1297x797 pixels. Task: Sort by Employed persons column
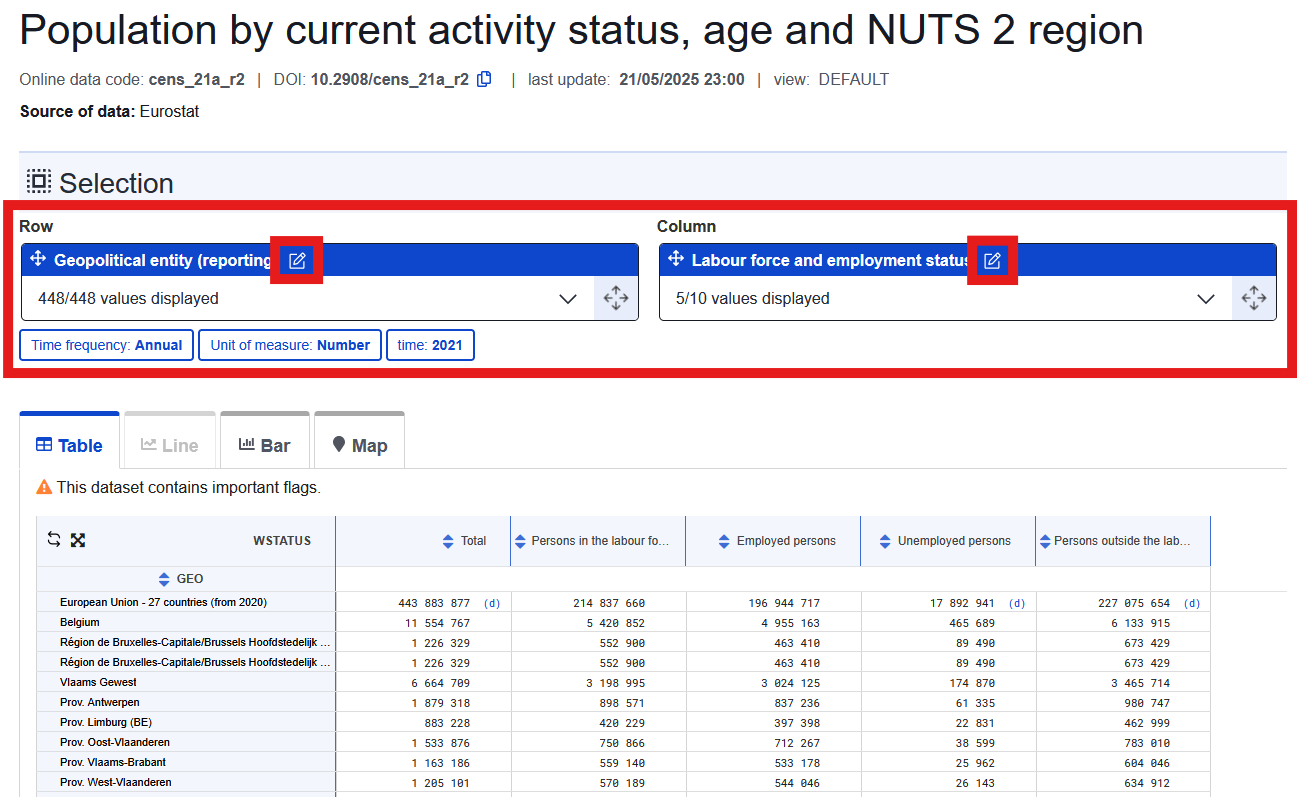[724, 541]
